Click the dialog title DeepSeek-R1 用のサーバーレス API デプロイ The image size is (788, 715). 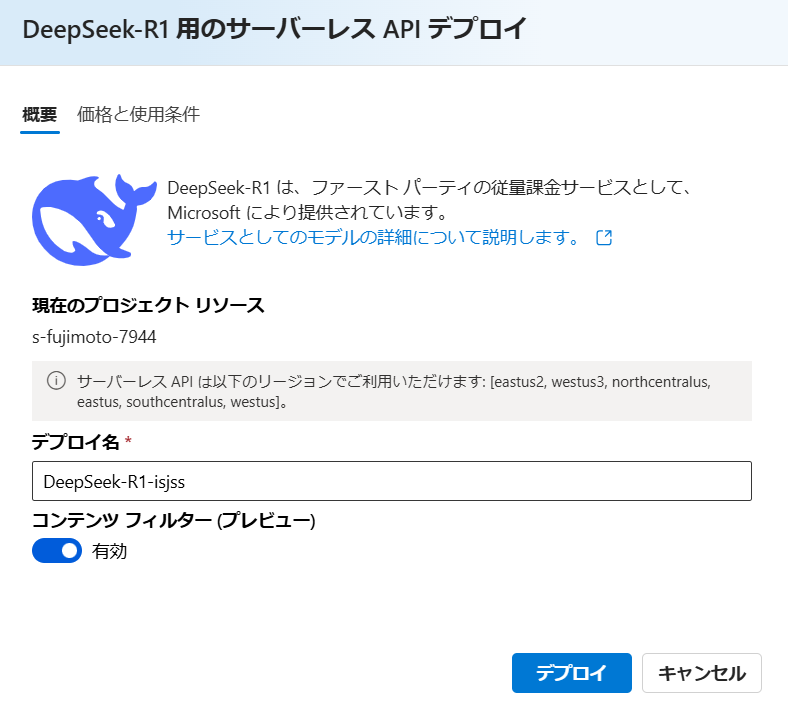pyautogui.click(x=274, y=29)
